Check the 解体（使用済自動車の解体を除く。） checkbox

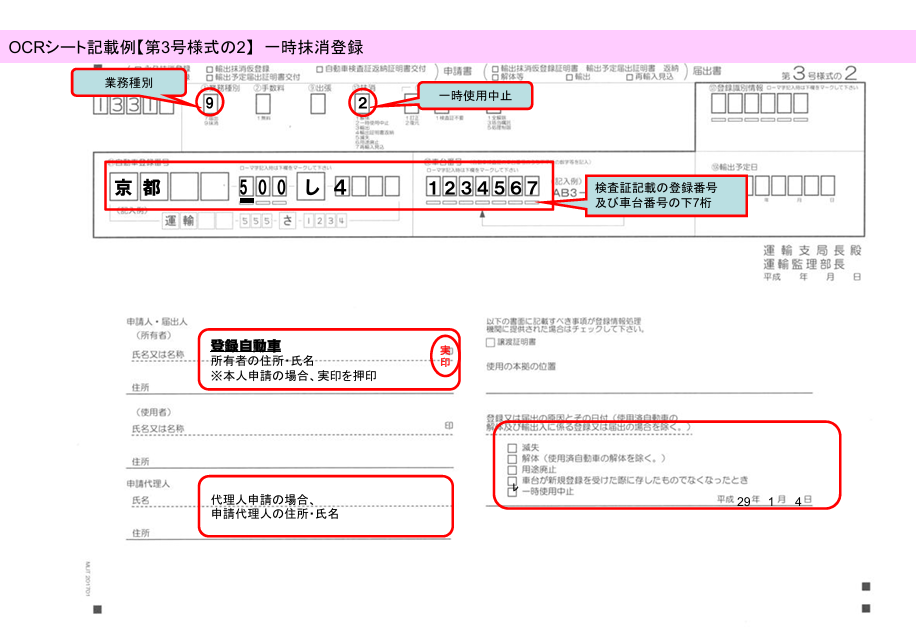(512, 459)
